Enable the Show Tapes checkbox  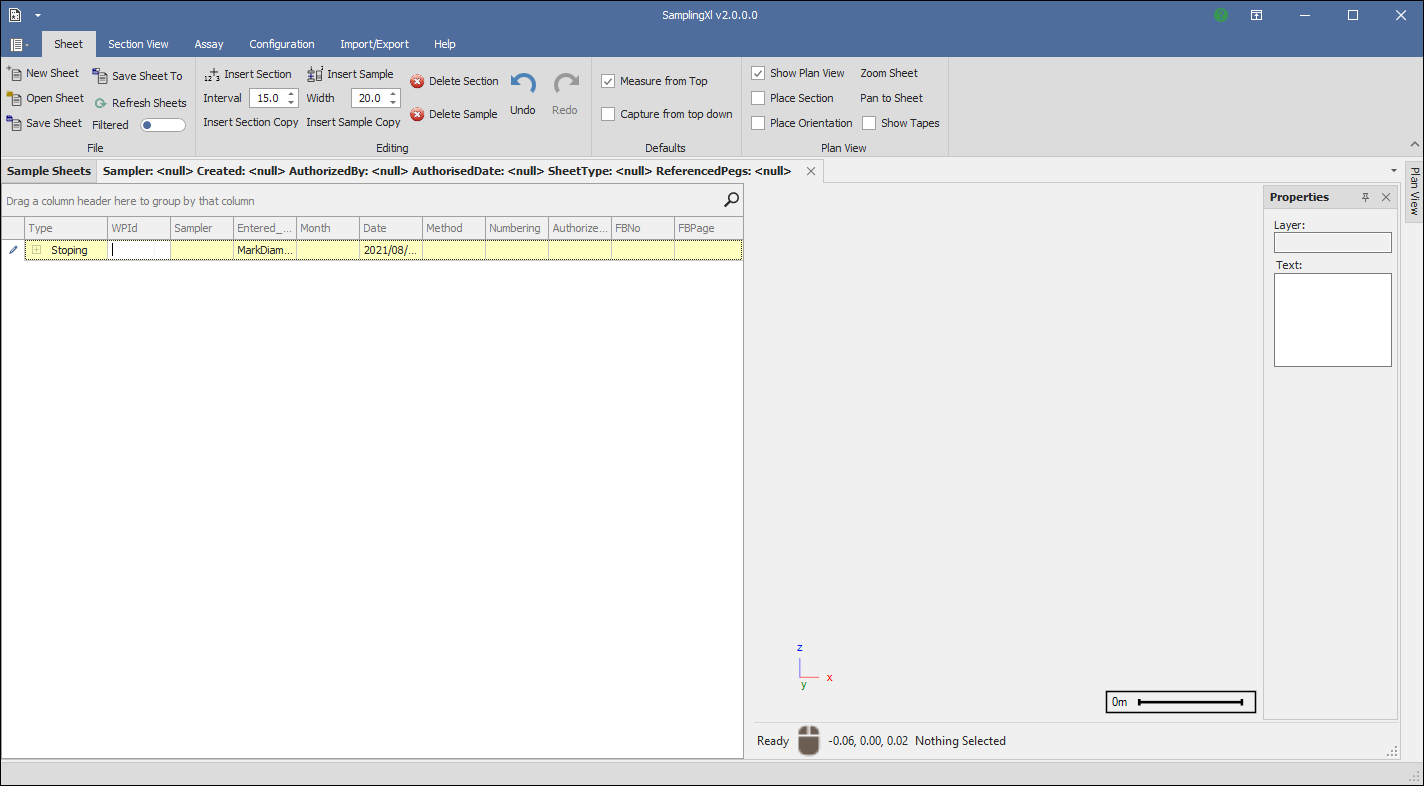coord(869,123)
